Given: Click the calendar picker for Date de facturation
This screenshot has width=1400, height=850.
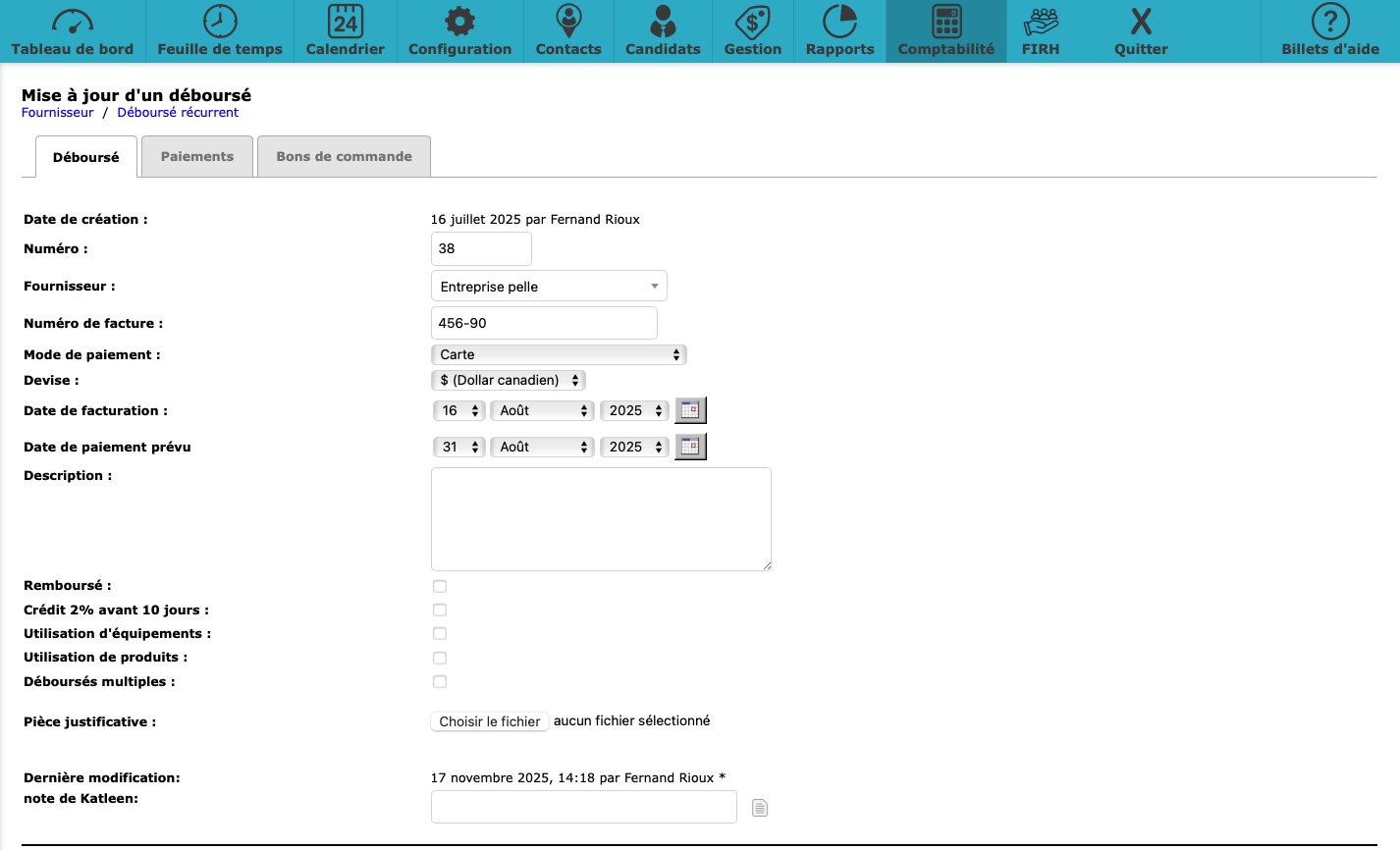Looking at the screenshot, I should pyautogui.click(x=690, y=410).
